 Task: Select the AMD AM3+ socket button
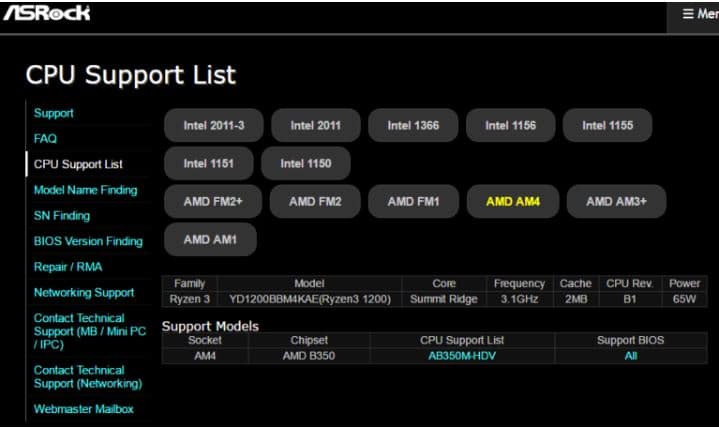click(x=616, y=201)
